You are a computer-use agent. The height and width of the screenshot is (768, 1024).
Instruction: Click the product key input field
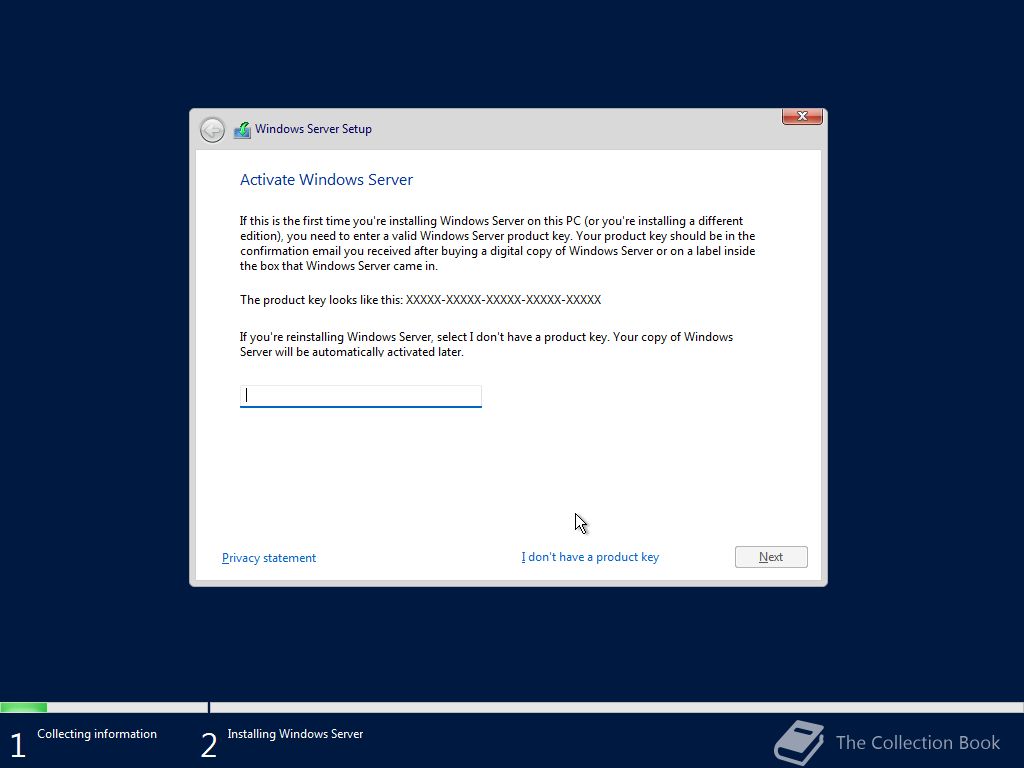[360, 396]
